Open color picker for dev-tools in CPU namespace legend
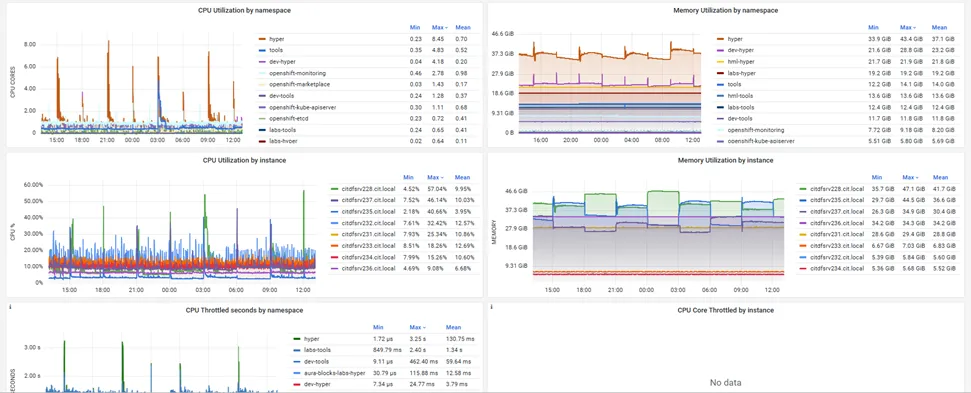The height and width of the screenshot is (393, 971). (263, 96)
